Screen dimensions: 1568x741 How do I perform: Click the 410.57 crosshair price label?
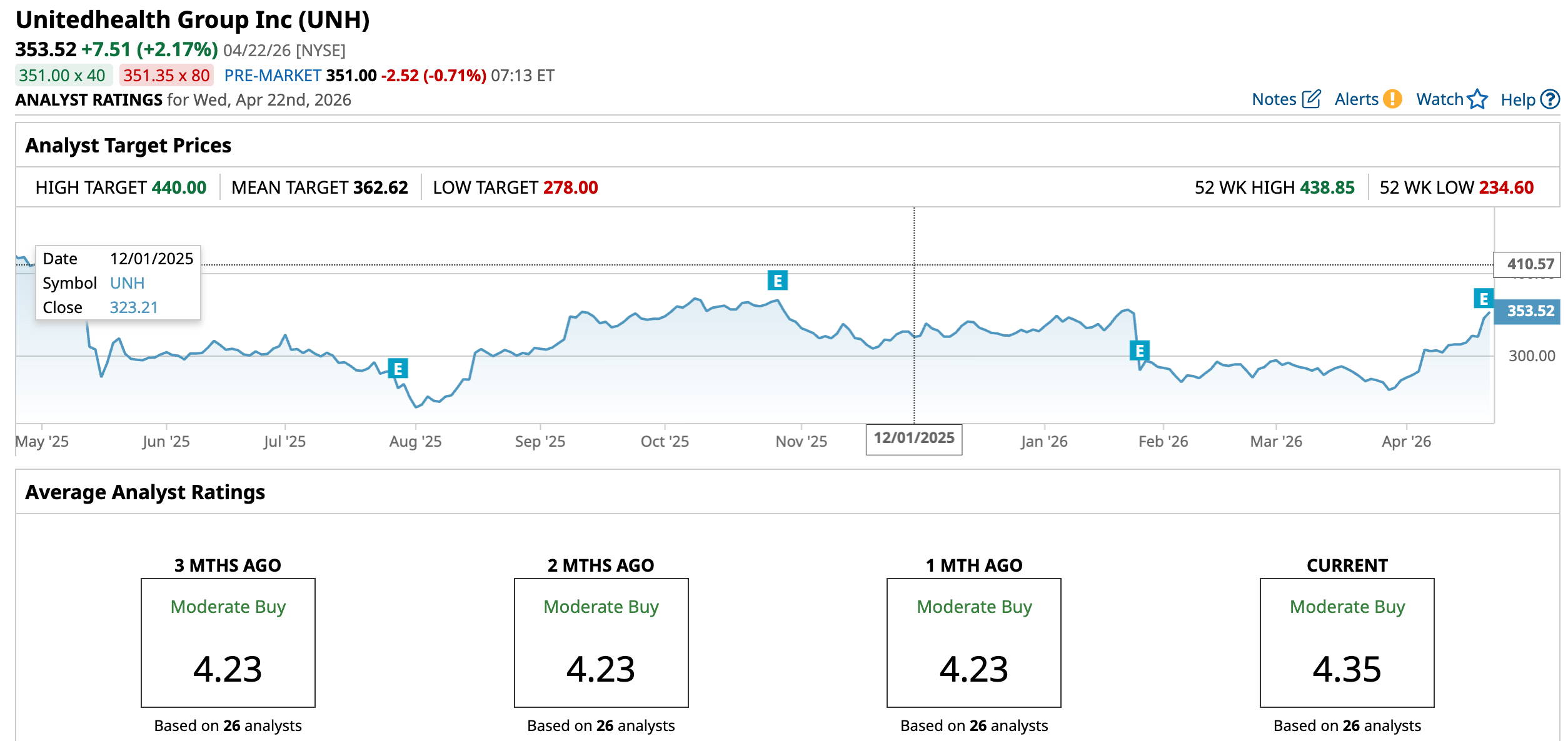tap(1529, 264)
